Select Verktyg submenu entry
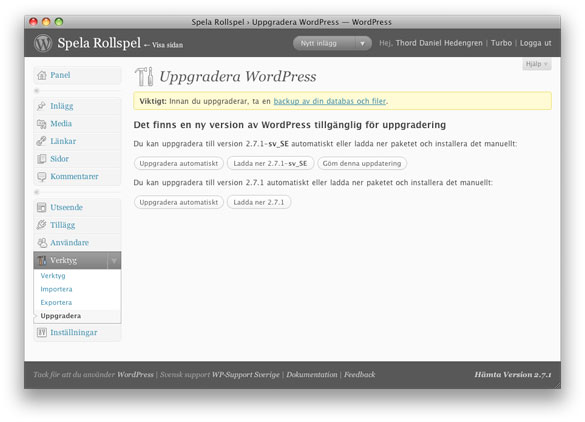Image resolution: width=585 pixels, height=422 pixels. [x=53, y=276]
